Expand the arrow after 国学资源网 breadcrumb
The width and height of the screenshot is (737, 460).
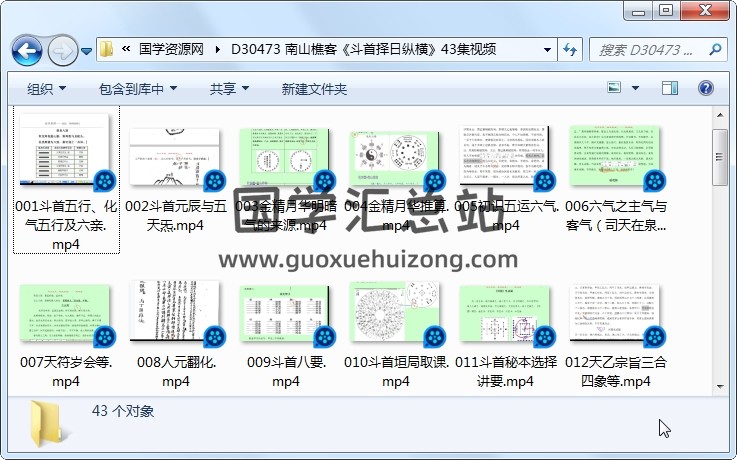coord(218,49)
